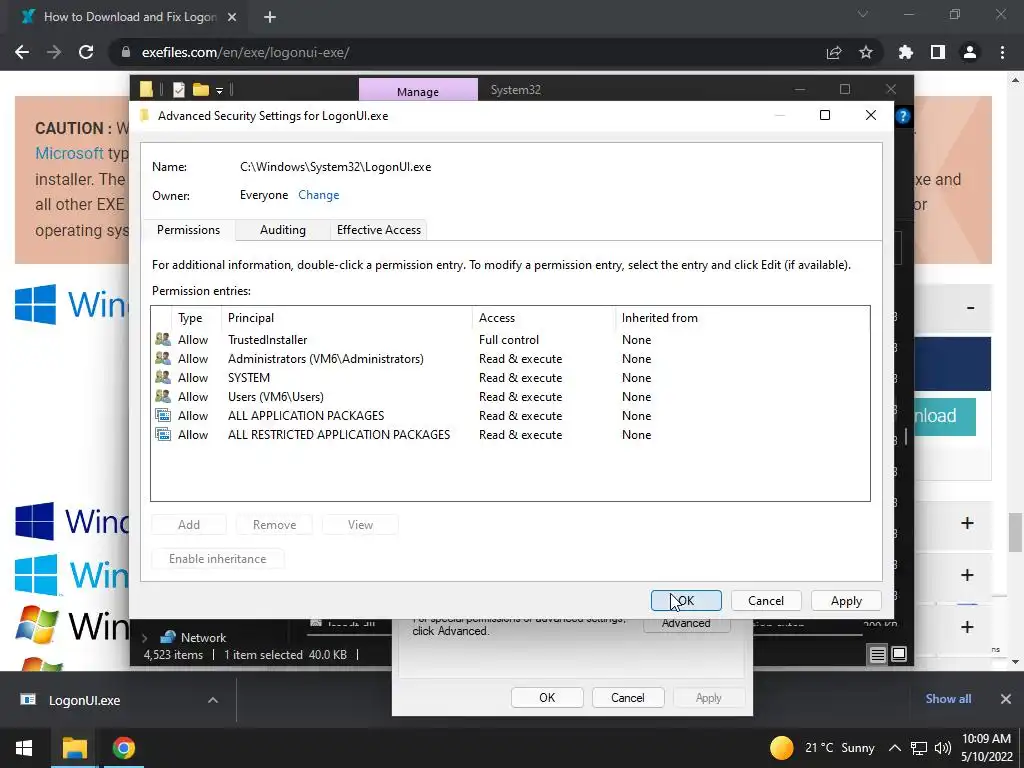Click the blue help question mark icon in Explorer
1024x768 pixels.
[903, 116]
